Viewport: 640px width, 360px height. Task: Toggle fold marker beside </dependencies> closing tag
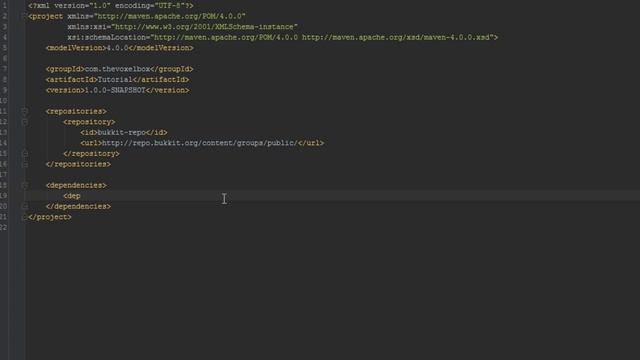coord(24,207)
